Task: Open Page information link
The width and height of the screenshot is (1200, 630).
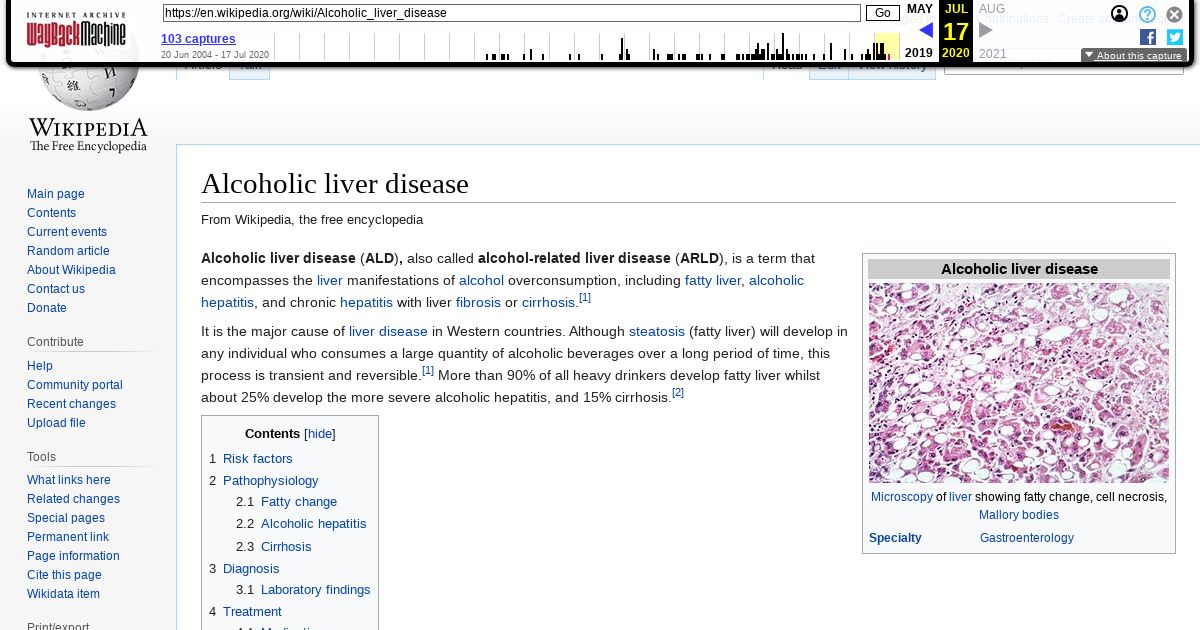Action: pos(73,556)
